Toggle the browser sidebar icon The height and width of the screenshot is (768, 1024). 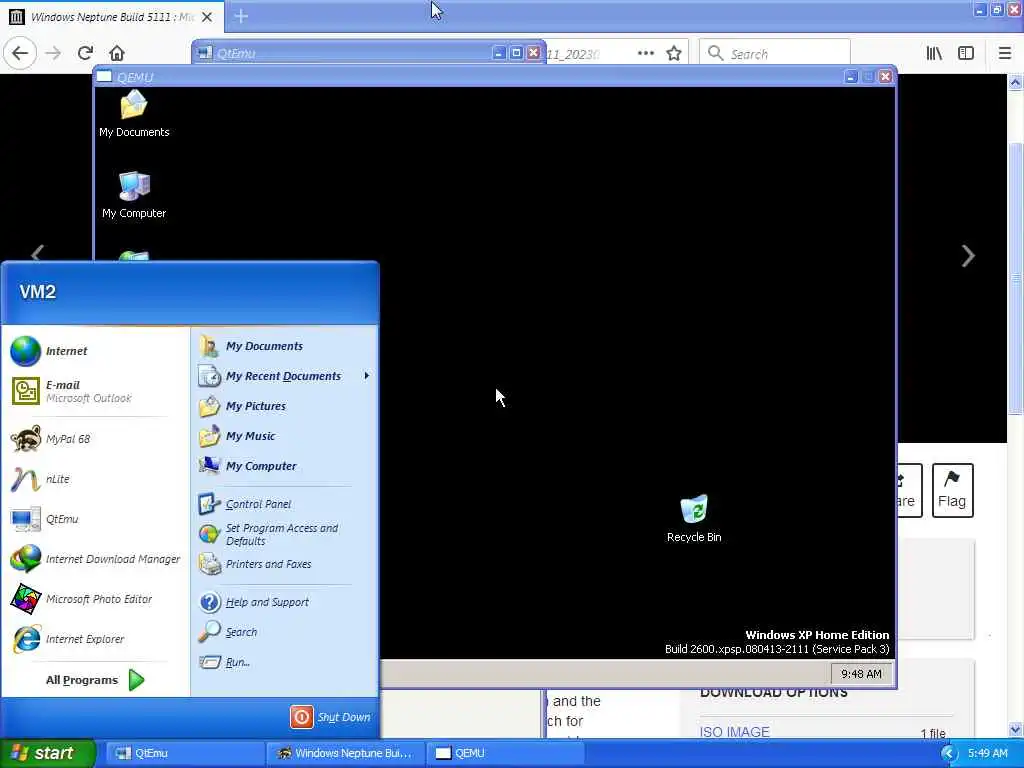click(x=966, y=53)
